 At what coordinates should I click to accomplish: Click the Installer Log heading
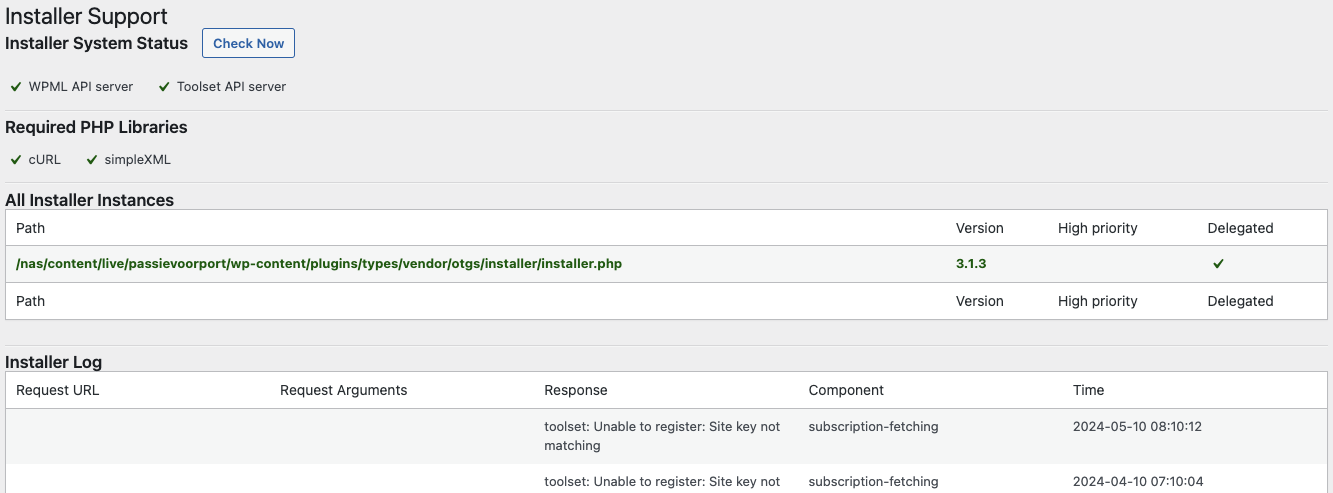[x=54, y=362]
